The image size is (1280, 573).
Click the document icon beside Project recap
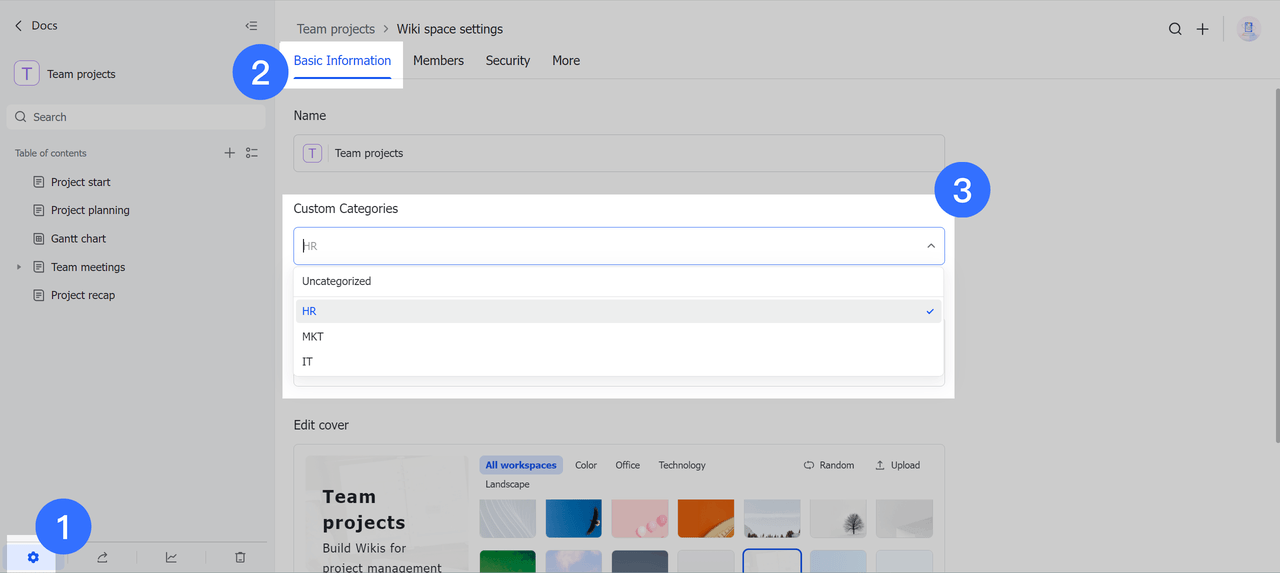pos(39,295)
